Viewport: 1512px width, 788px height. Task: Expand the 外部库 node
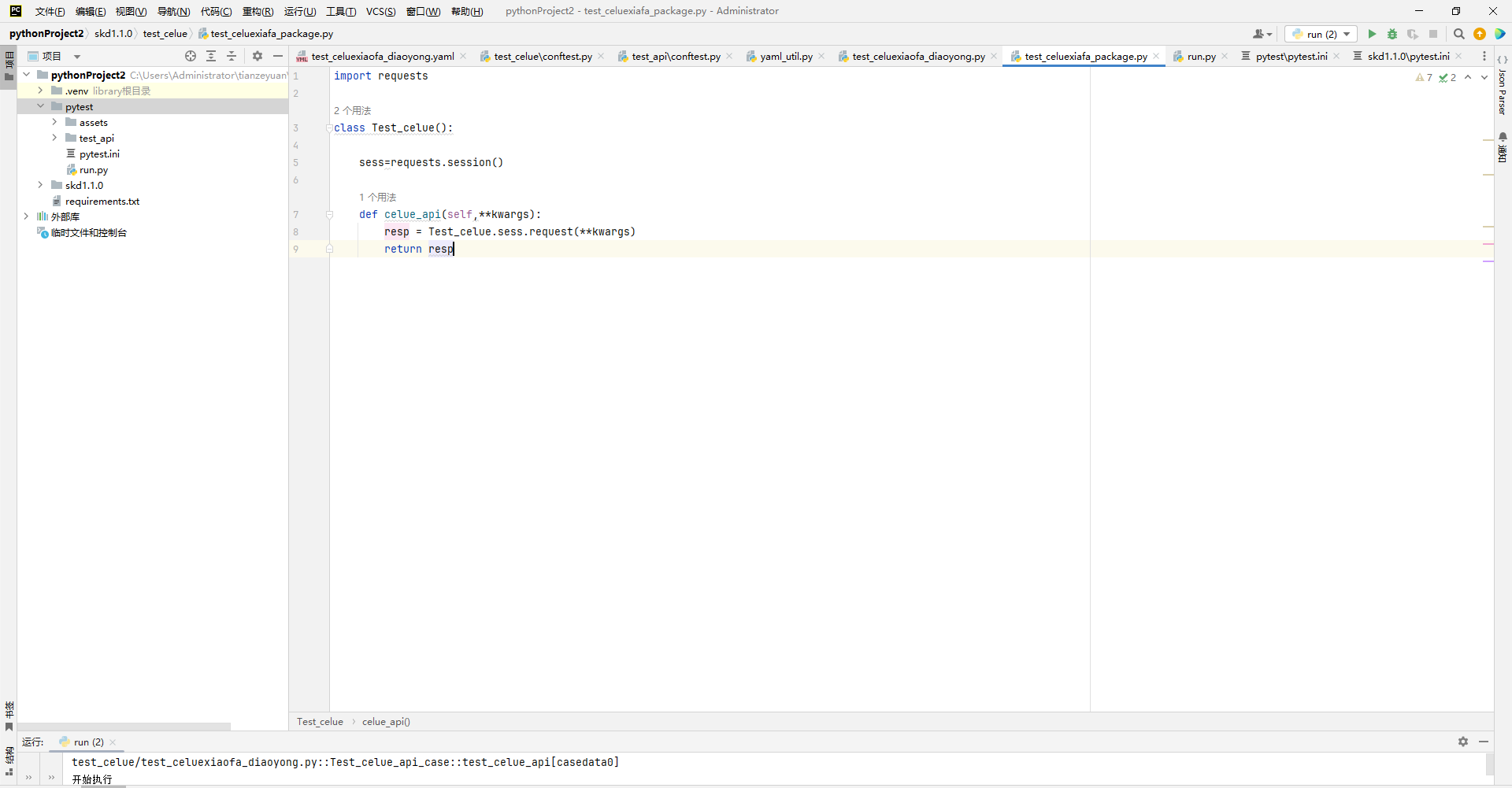[x=27, y=216]
